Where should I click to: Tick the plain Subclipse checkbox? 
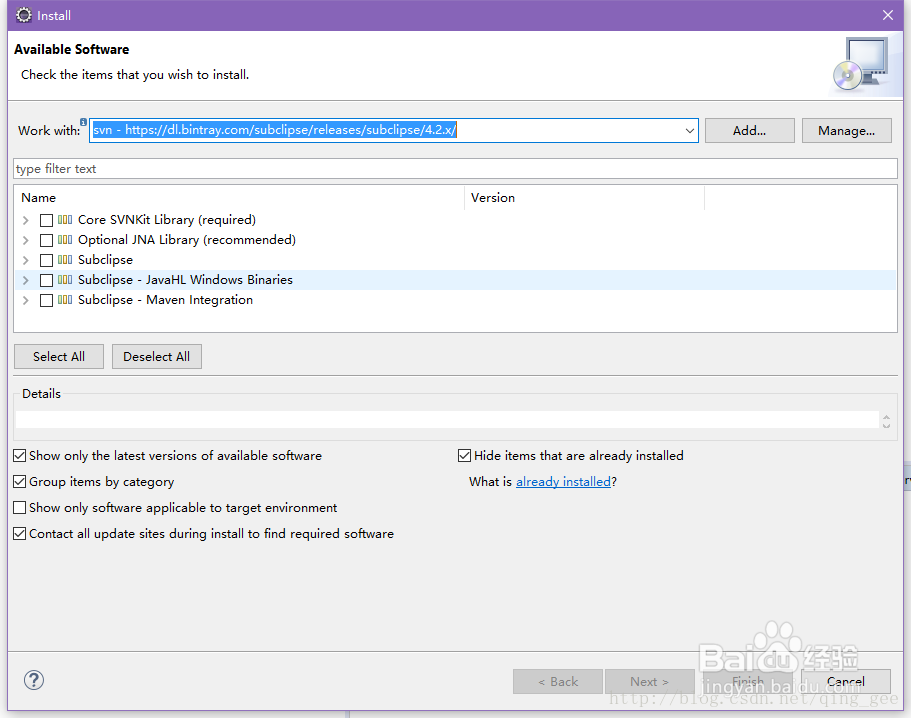coord(46,260)
